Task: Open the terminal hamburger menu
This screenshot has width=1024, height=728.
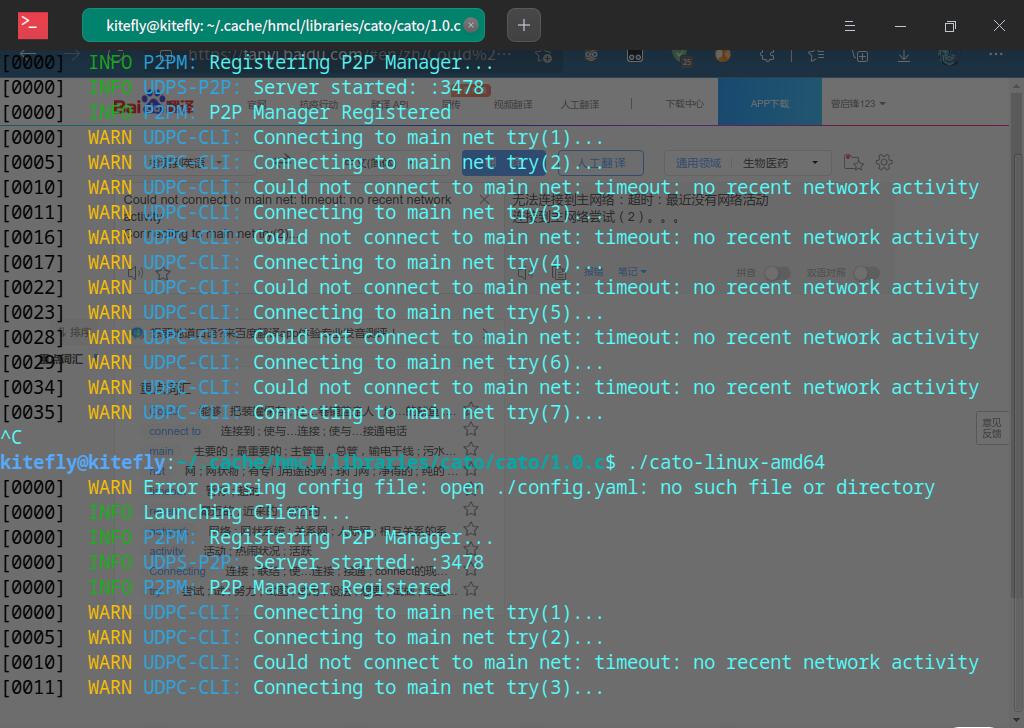Action: click(x=850, y=26)
